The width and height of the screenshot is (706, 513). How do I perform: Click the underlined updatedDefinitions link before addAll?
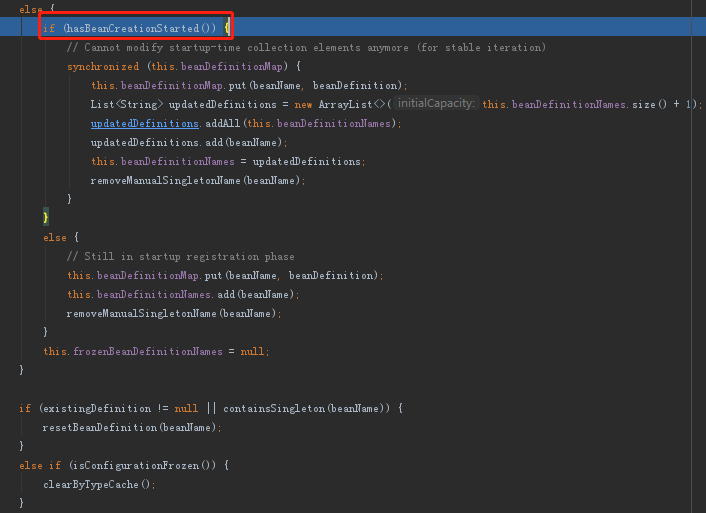(x=145, y=123)
